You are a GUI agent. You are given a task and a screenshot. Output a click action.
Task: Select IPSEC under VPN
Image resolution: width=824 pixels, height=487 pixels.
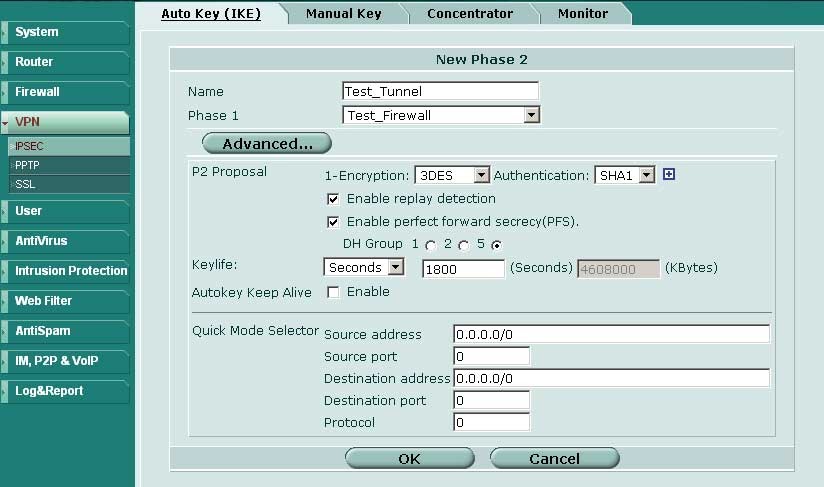[x=69, y=146]
